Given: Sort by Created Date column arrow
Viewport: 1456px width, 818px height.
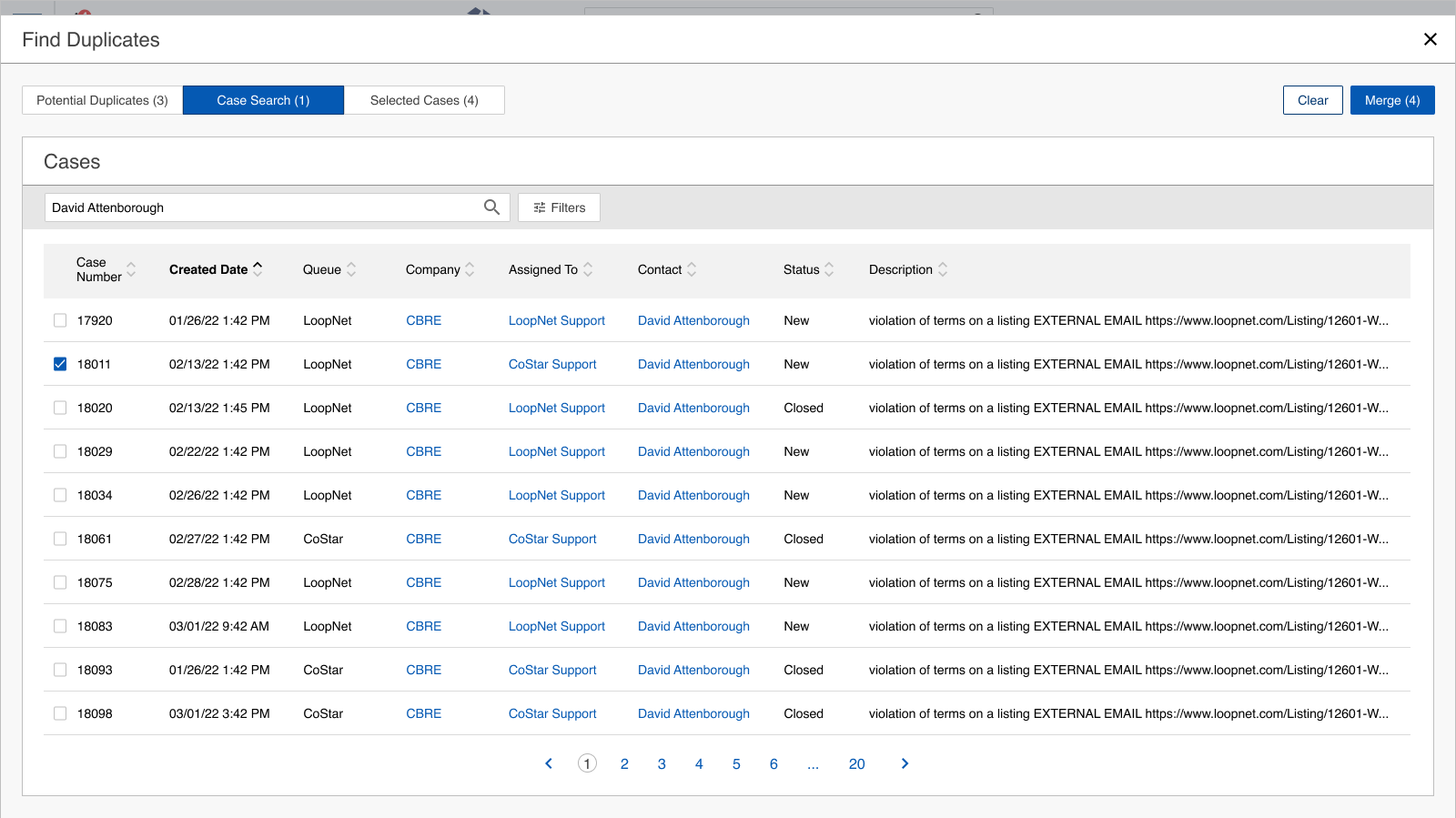Looking at the screenshot, I should pos(258,268).
